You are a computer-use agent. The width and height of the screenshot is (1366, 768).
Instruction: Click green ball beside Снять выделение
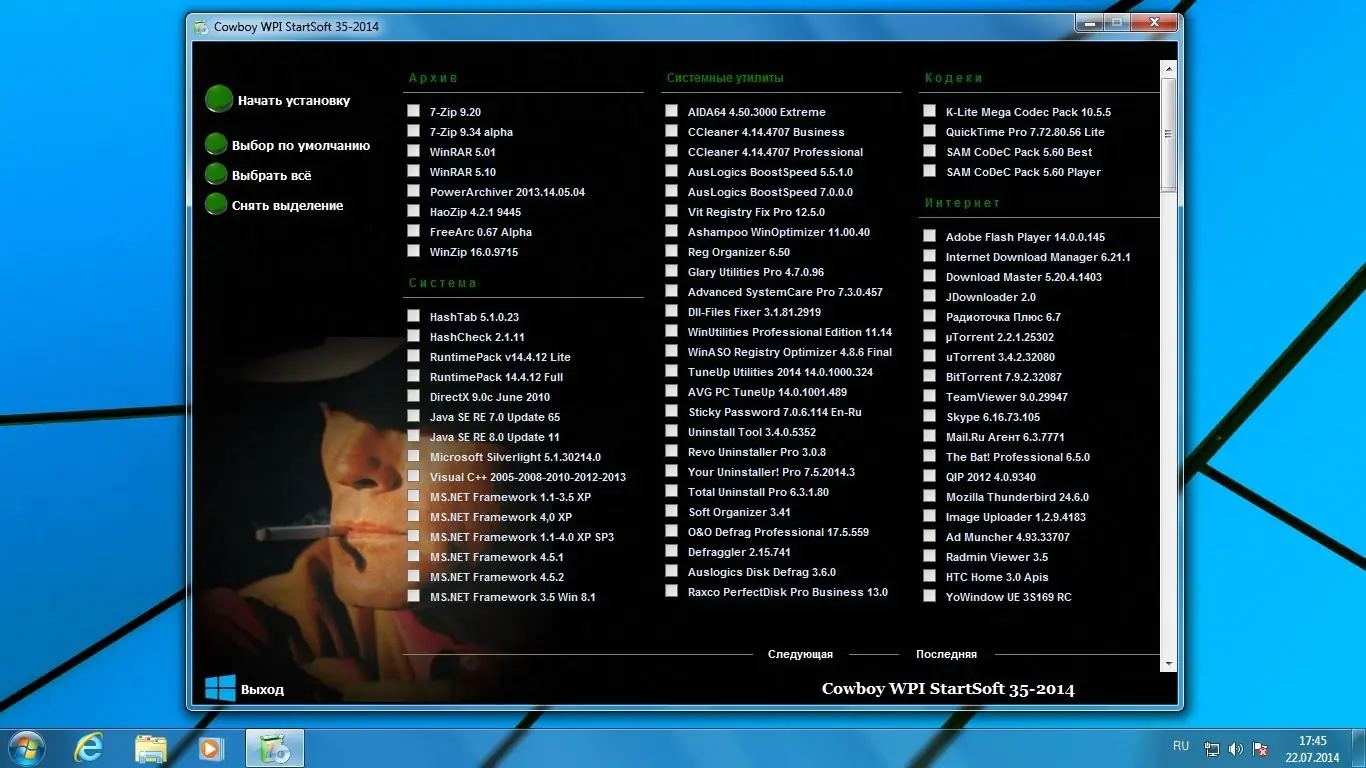216,205
